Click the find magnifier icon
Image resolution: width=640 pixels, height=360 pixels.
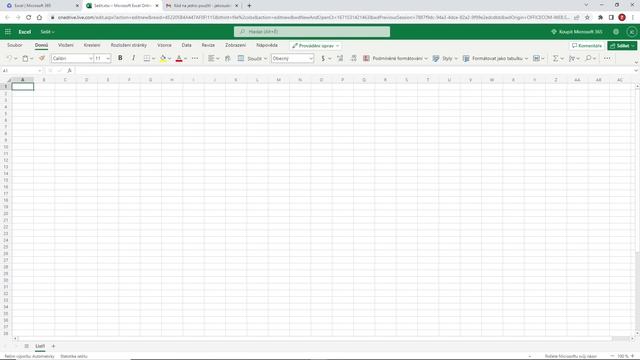pyautogui.click(x=588, y=58)
